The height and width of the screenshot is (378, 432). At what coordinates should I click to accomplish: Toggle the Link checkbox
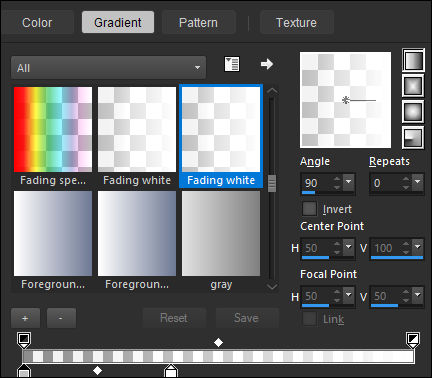[309, 319]
